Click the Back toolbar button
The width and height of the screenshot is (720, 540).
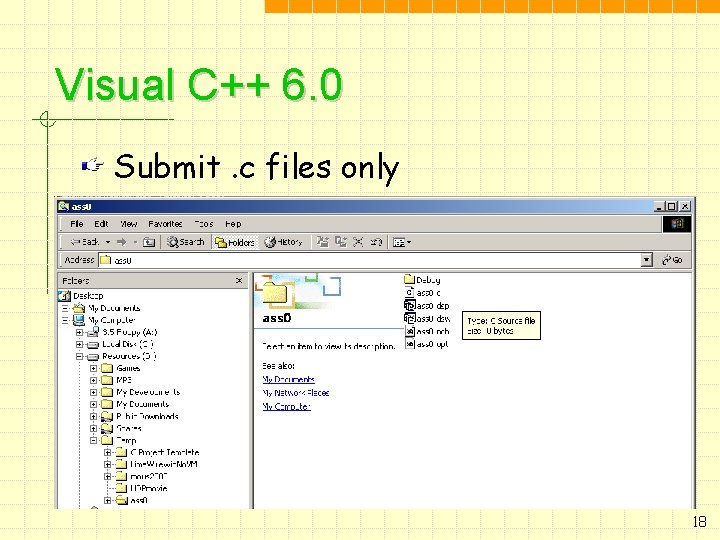click(x=85, y=242)
